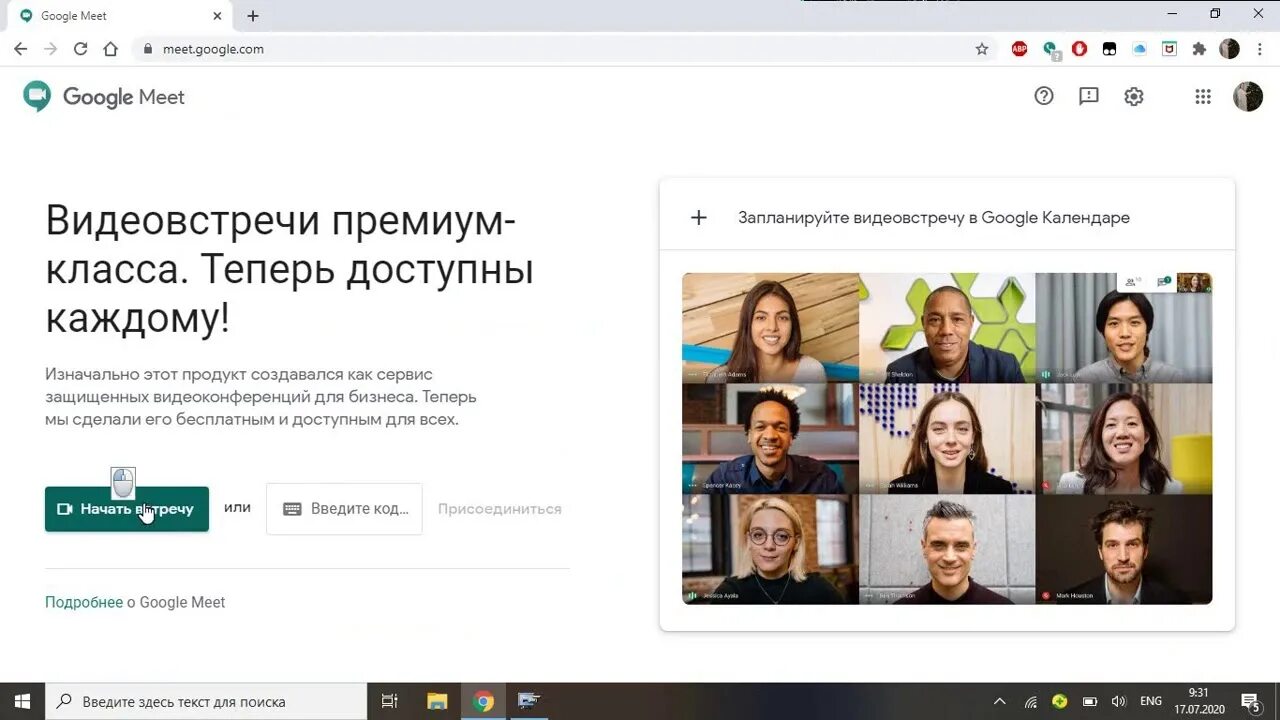Open File Explorer from the taskbar

(x=437, y=701)
